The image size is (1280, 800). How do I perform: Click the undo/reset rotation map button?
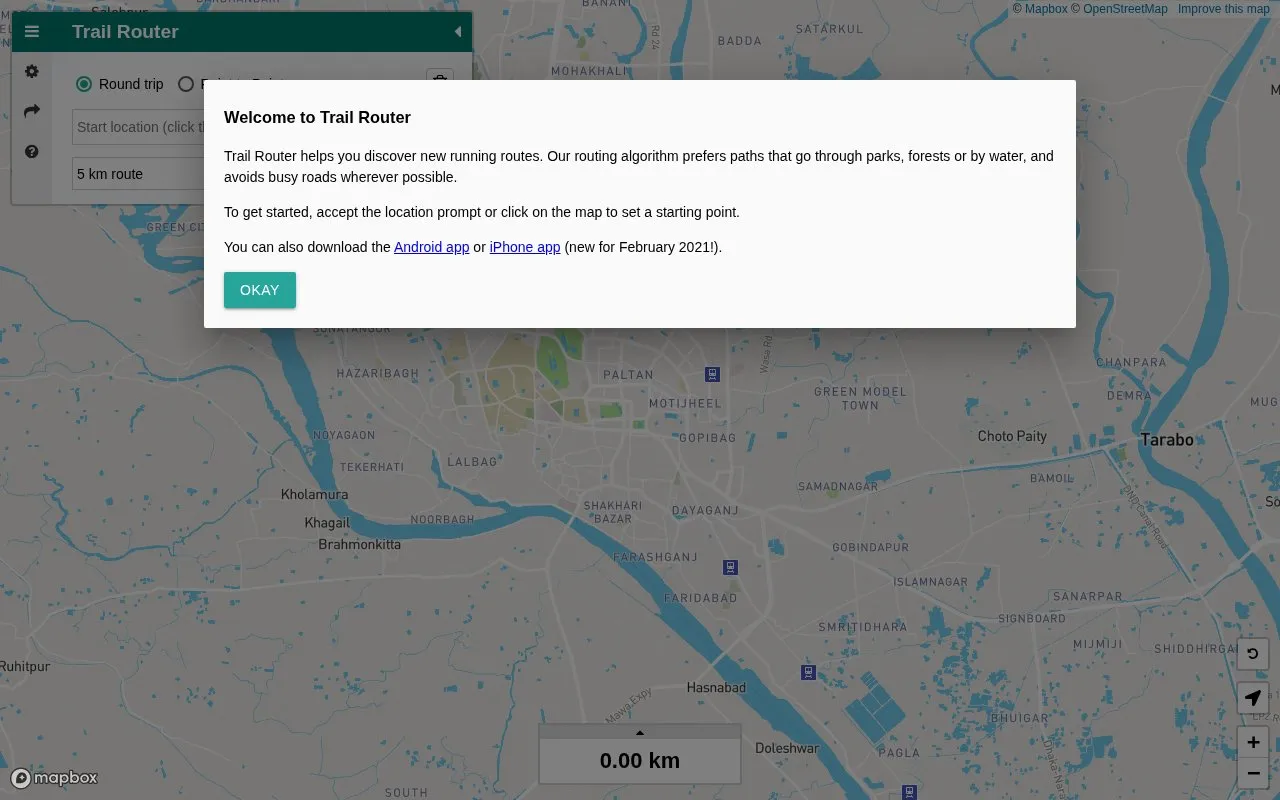tap(1253, 655)
